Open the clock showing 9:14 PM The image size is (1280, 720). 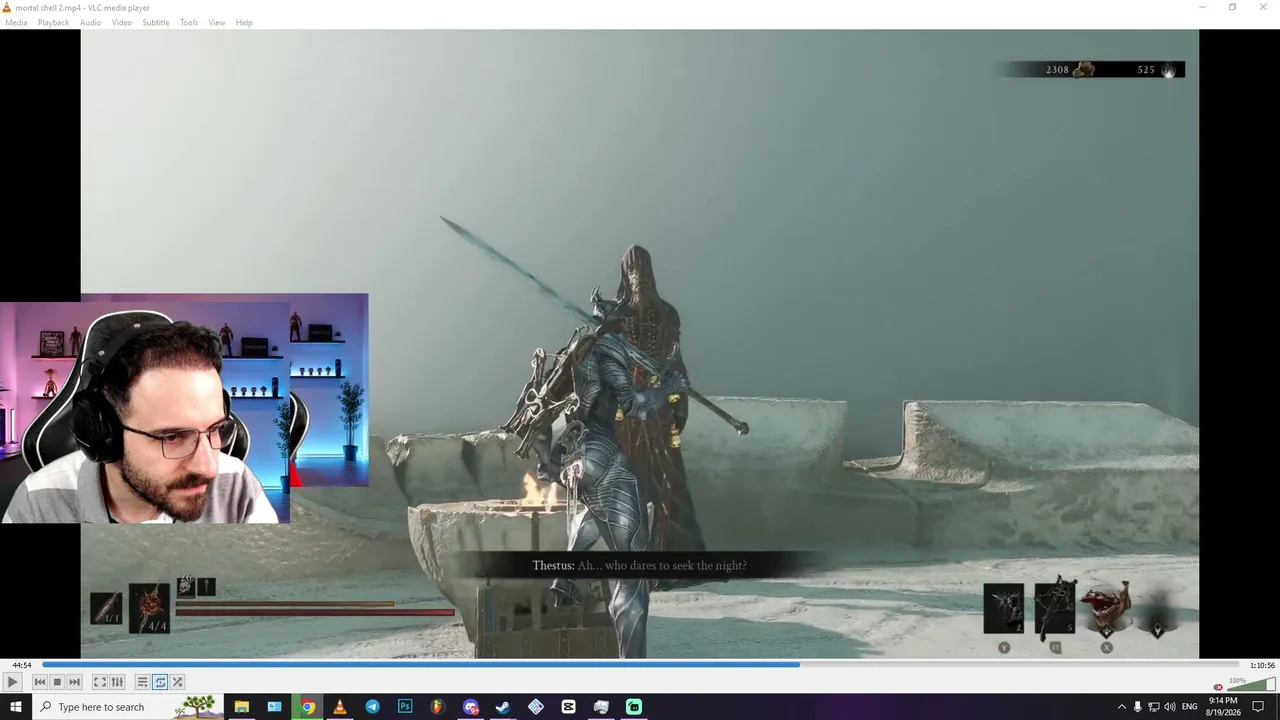[1223, 707]
